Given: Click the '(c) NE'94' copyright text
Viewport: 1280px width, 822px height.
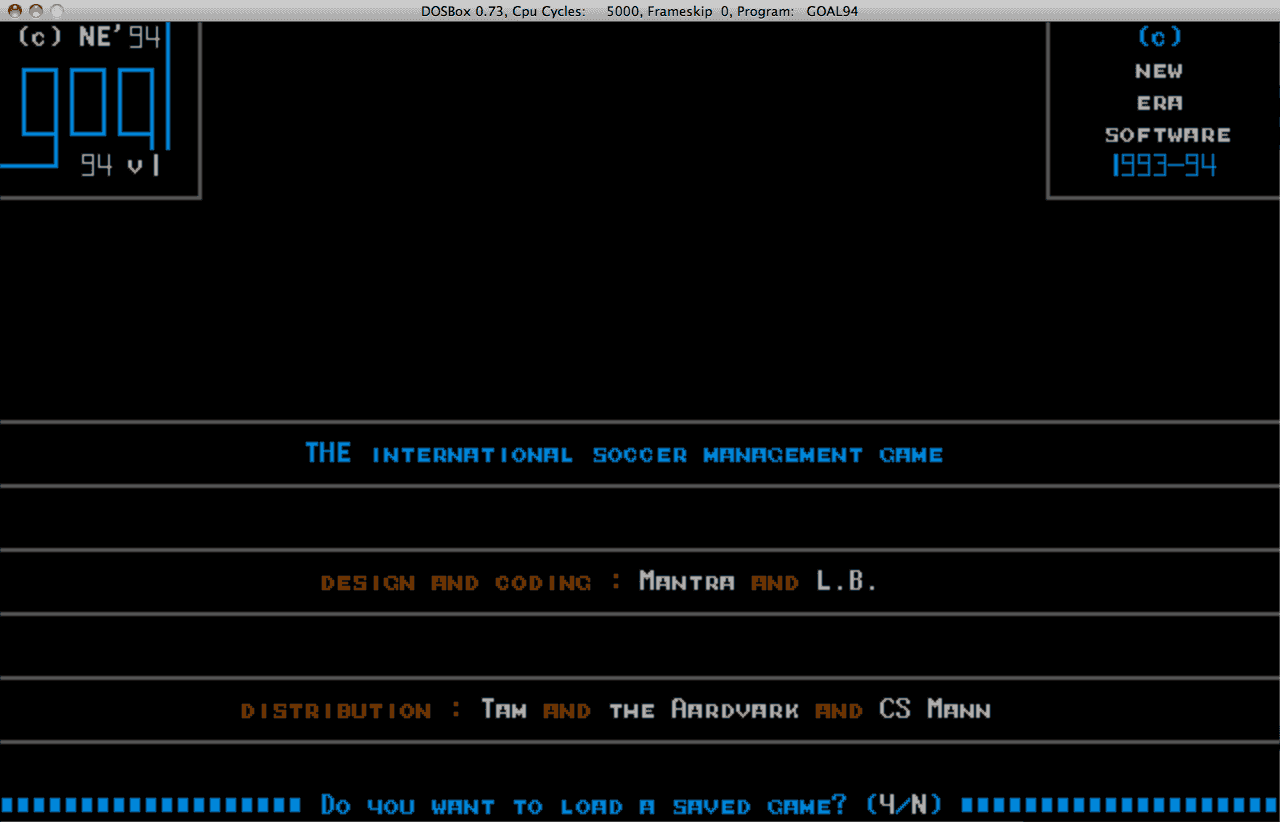Looking at the screenshot, I should click(x=89, y=38).
